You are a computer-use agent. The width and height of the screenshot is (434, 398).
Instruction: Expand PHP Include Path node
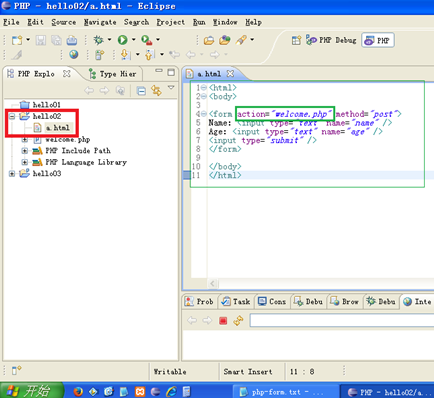[x=25, y=151]
